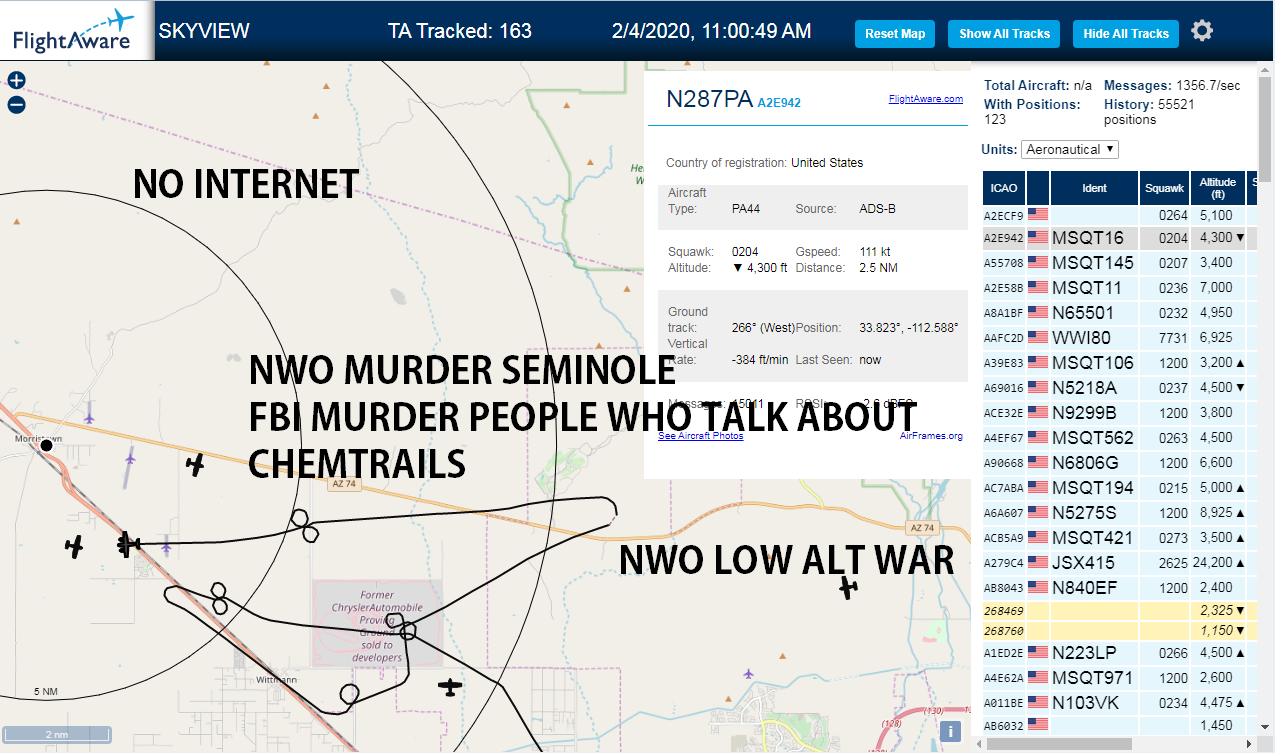1275x753 pixels.
Task: Open AirFrames.org link
Action: pos(931,436)
